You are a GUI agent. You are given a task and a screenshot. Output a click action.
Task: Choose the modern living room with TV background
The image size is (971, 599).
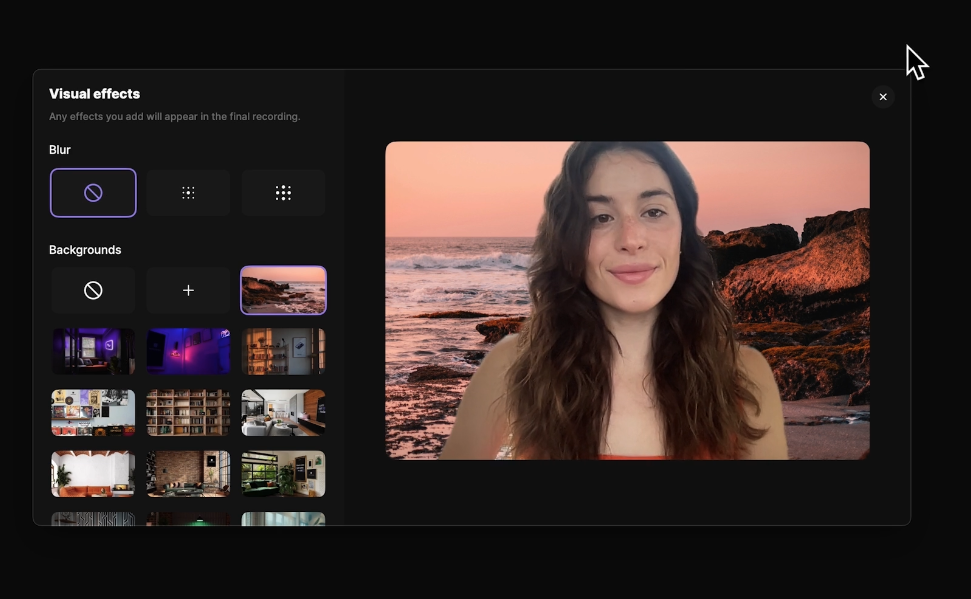pyautogui.click(x=283, y=413)
